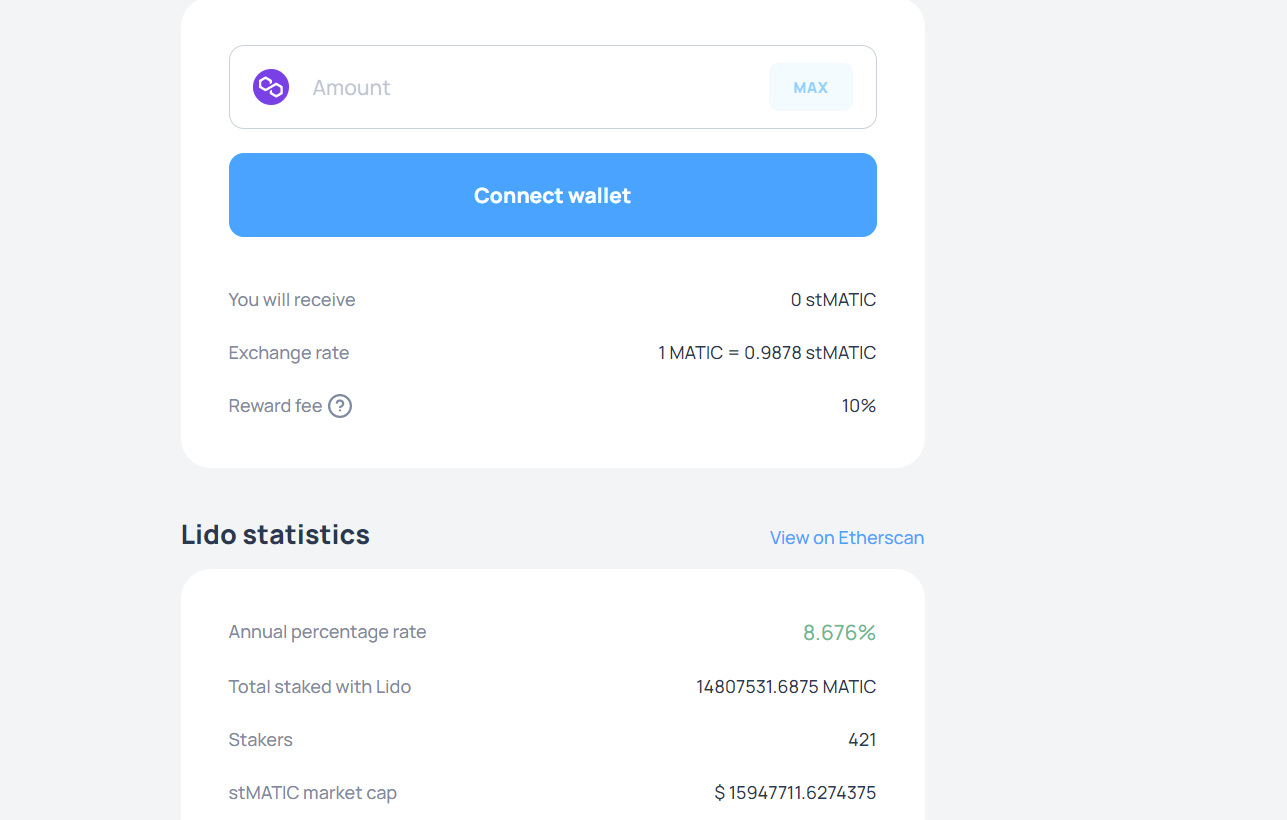Click the Total staked with Lido label
The image size is (1287, 820).
point(320,687)
